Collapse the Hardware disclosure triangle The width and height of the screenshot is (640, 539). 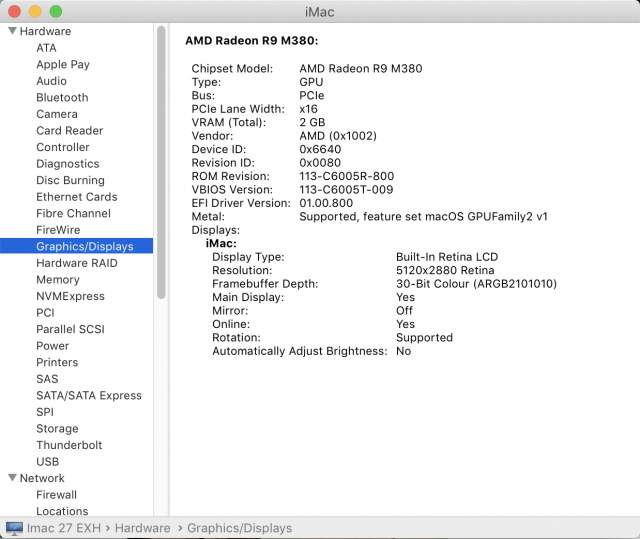point(12,31)
